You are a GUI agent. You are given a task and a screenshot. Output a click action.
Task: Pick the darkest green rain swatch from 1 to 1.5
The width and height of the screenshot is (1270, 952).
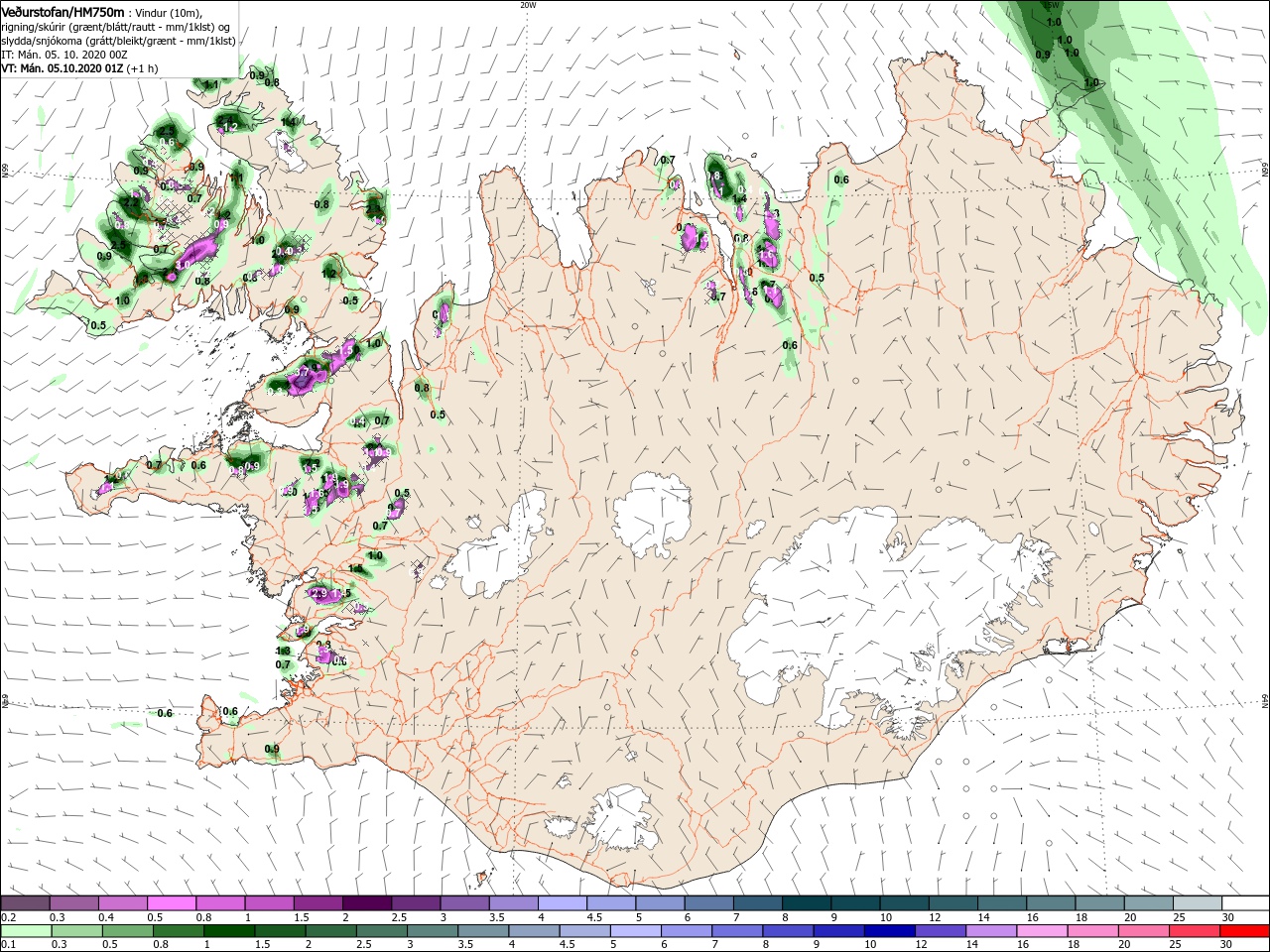coord(229,931)
